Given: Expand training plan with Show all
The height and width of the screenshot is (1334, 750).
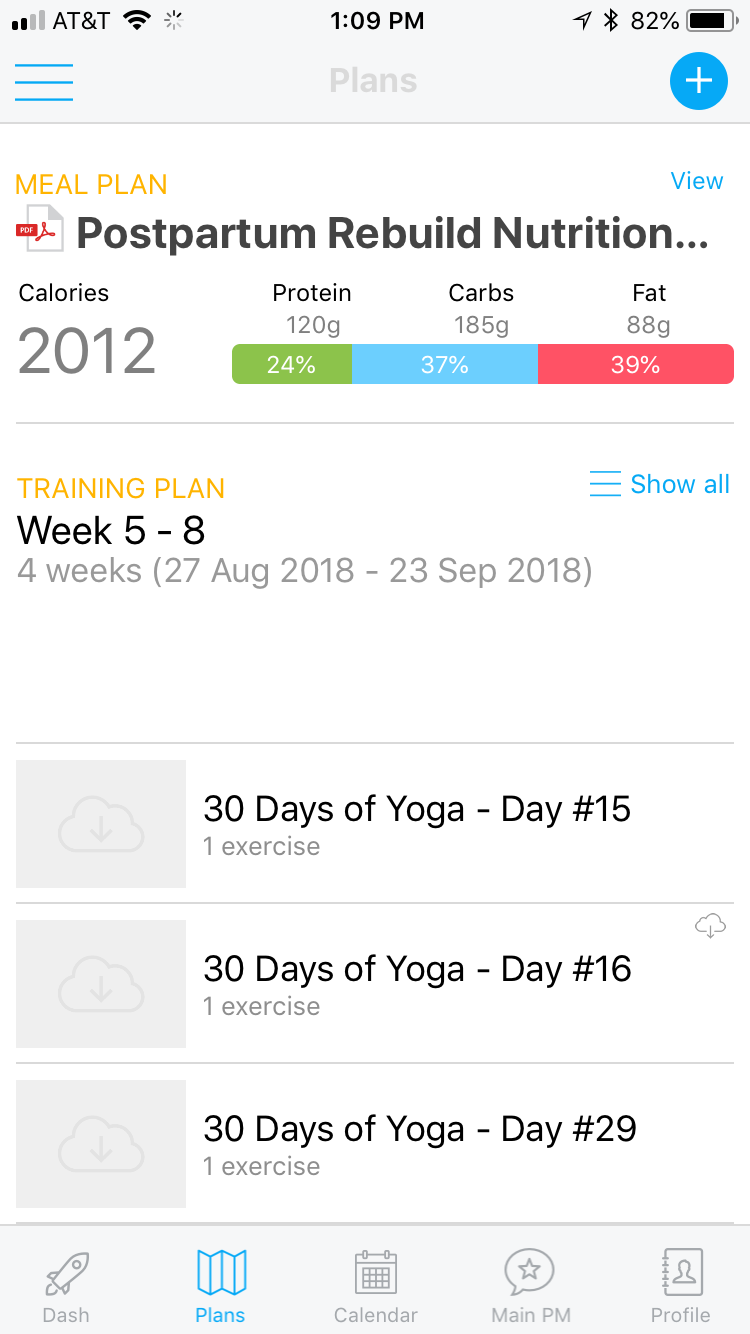Looking at the screenshot, I should click(660, 485).
